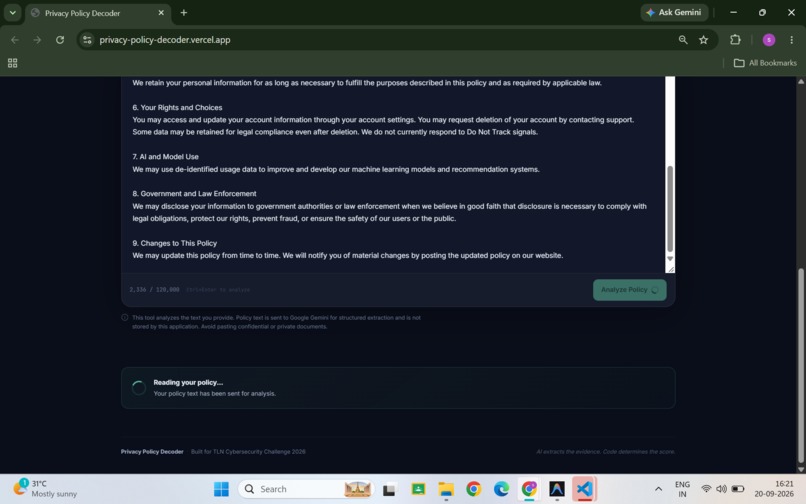Click the page vertical scrollbar thumb
This screenshot has height=504, width=806.
(800, 365)
